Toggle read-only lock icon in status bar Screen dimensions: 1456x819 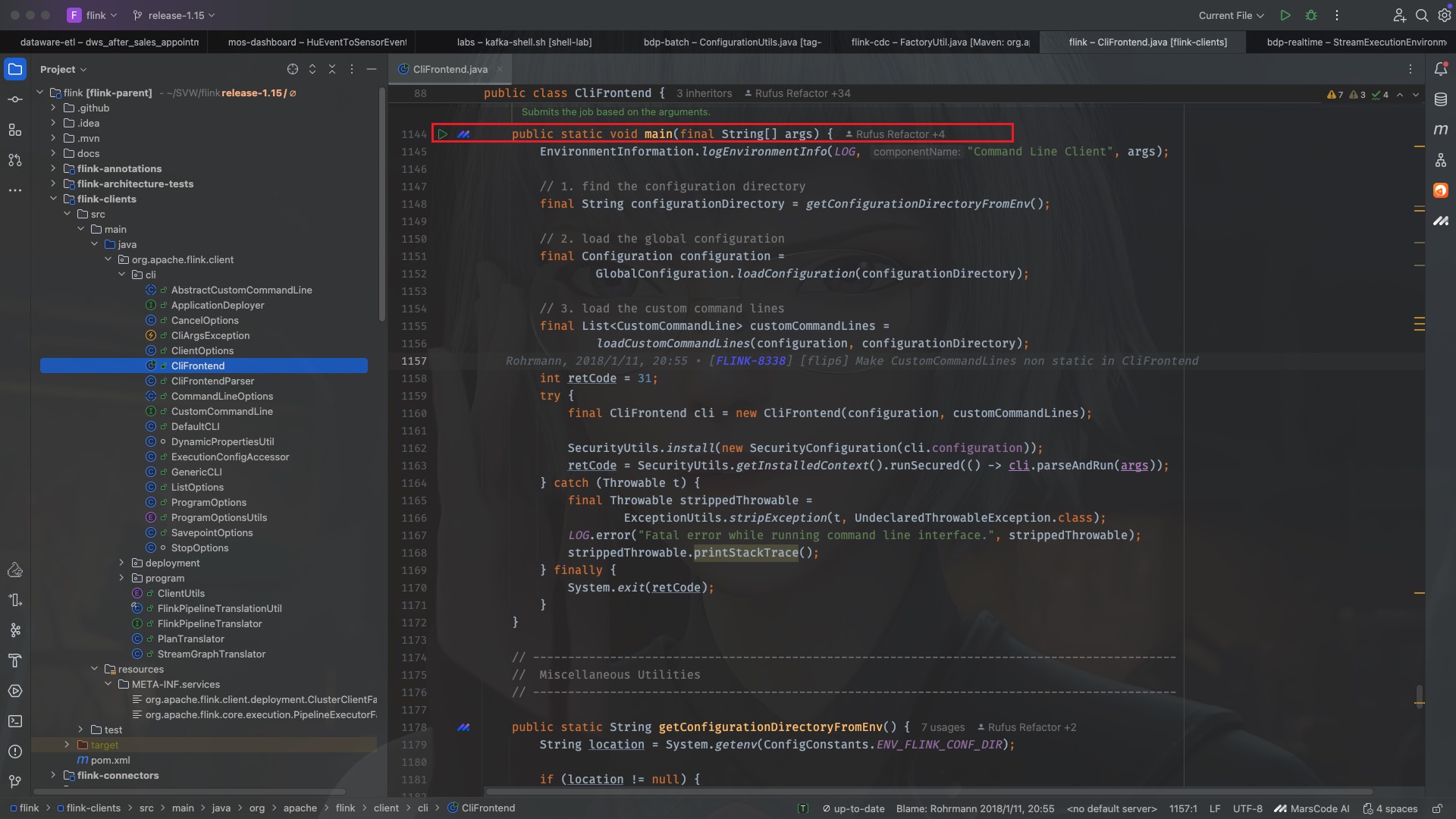pos(1437,808)
